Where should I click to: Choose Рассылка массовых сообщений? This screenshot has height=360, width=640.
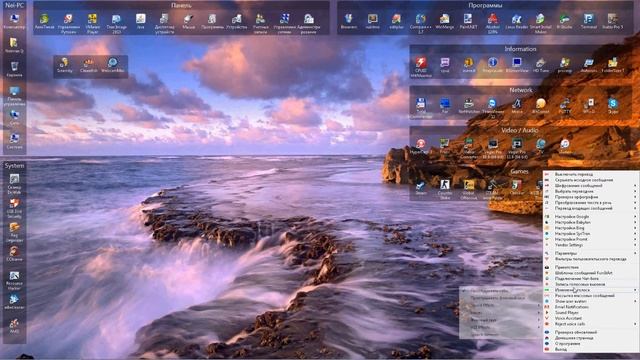point(591,296)
